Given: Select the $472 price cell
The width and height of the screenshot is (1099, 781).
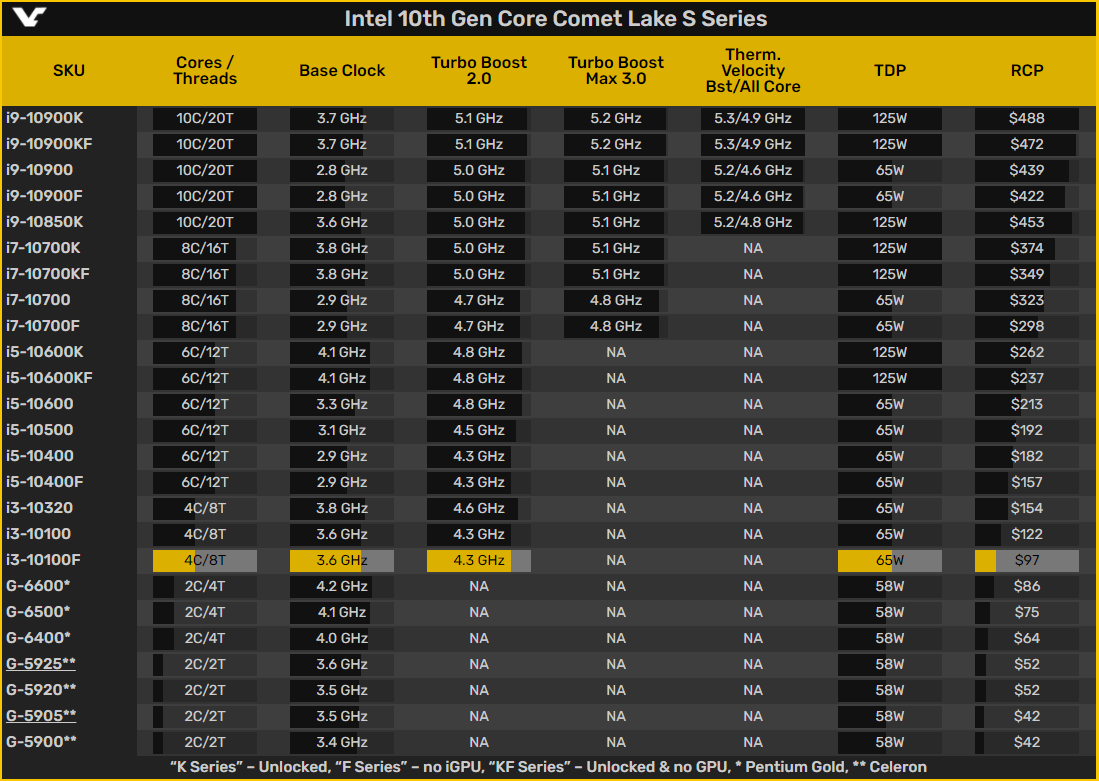Looking at the screenshot, I should 1027,144.
